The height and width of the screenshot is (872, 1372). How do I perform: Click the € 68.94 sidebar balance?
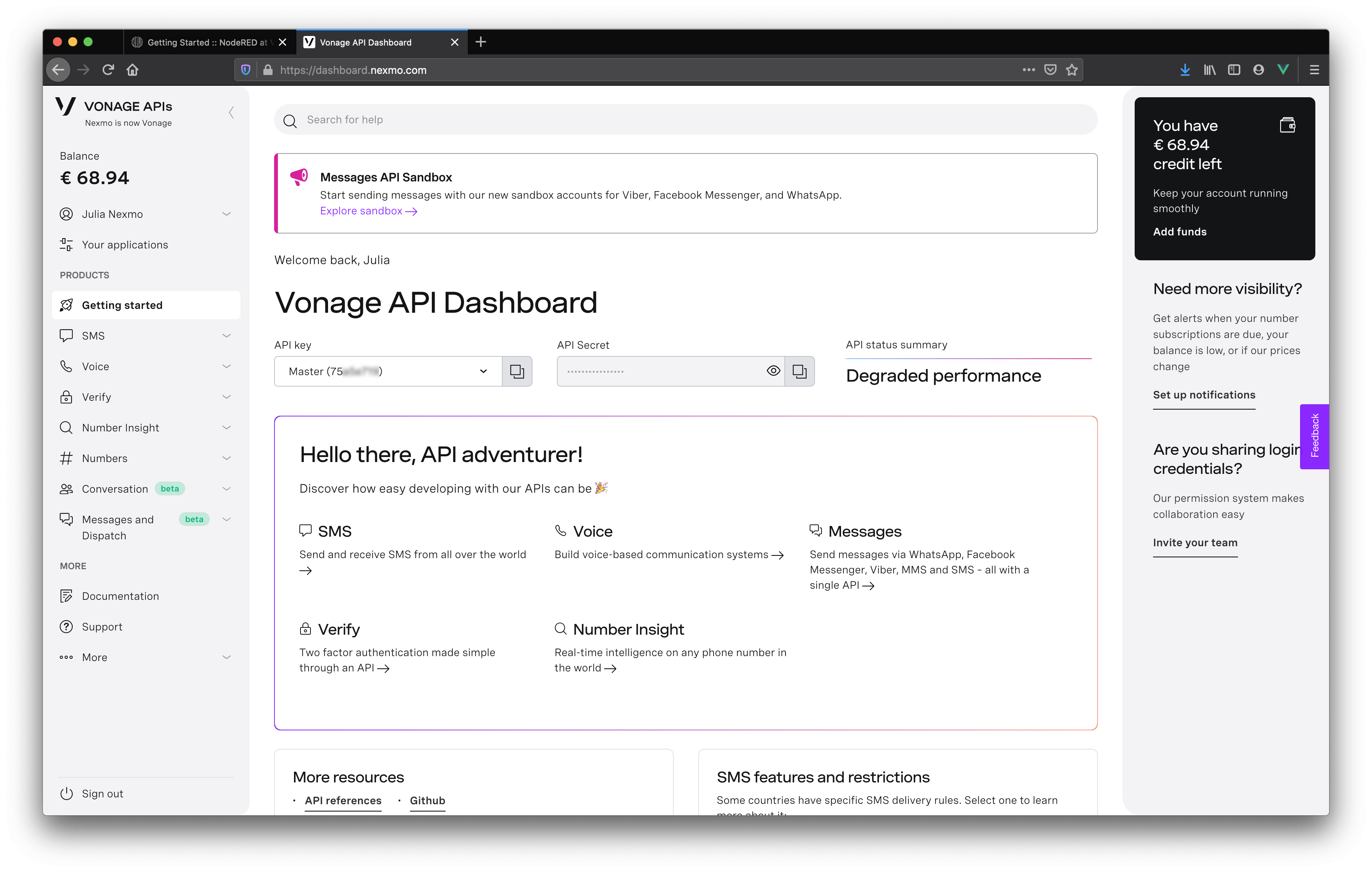[x=95, y=178]
